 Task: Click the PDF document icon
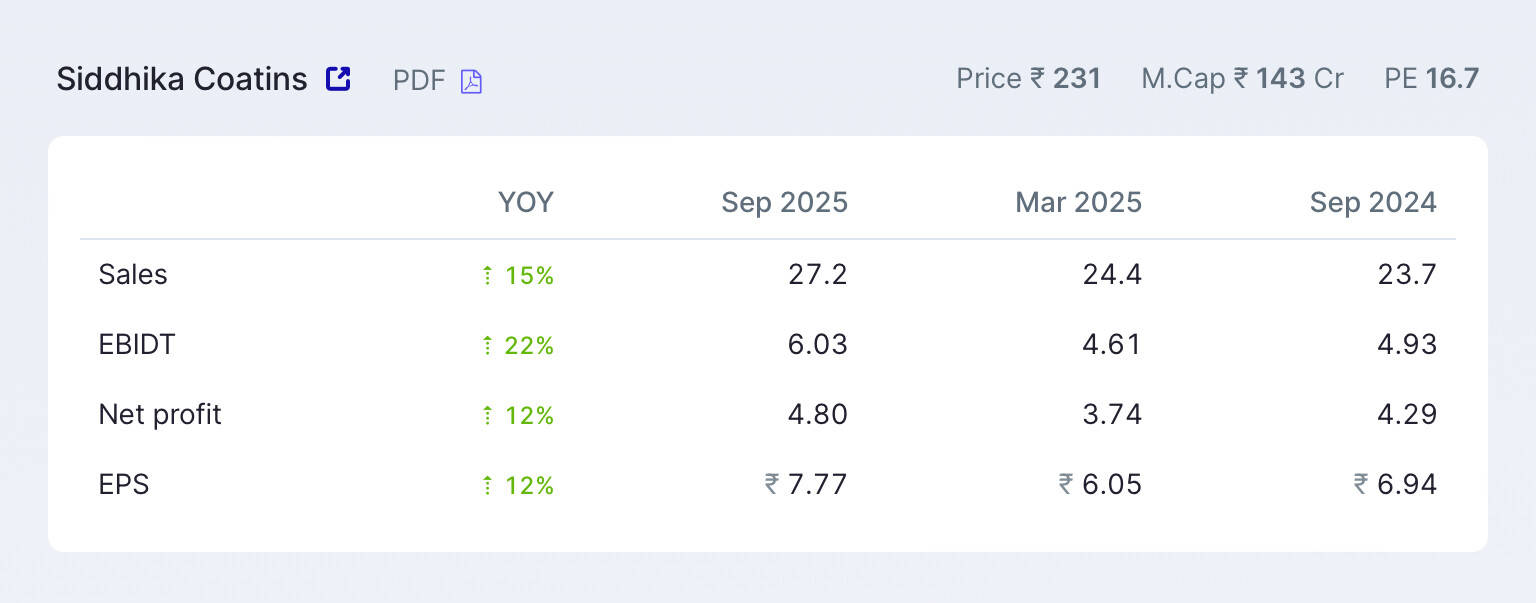click(x=471, y=81)
